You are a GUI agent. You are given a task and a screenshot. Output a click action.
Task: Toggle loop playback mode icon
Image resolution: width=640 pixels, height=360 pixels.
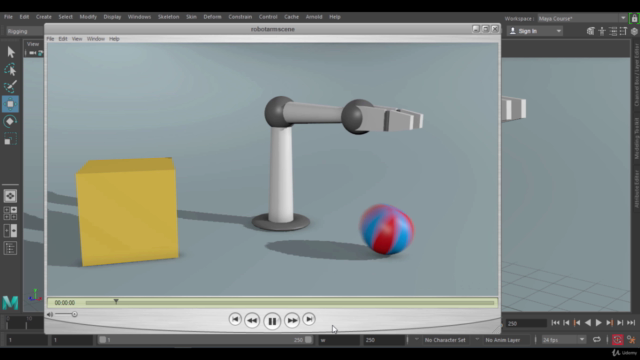(597, 340)
